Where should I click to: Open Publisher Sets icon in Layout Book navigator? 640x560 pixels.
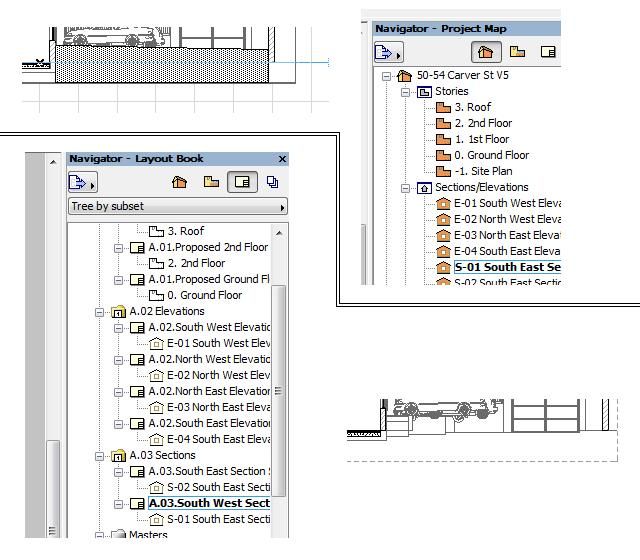tap(272, 182)
